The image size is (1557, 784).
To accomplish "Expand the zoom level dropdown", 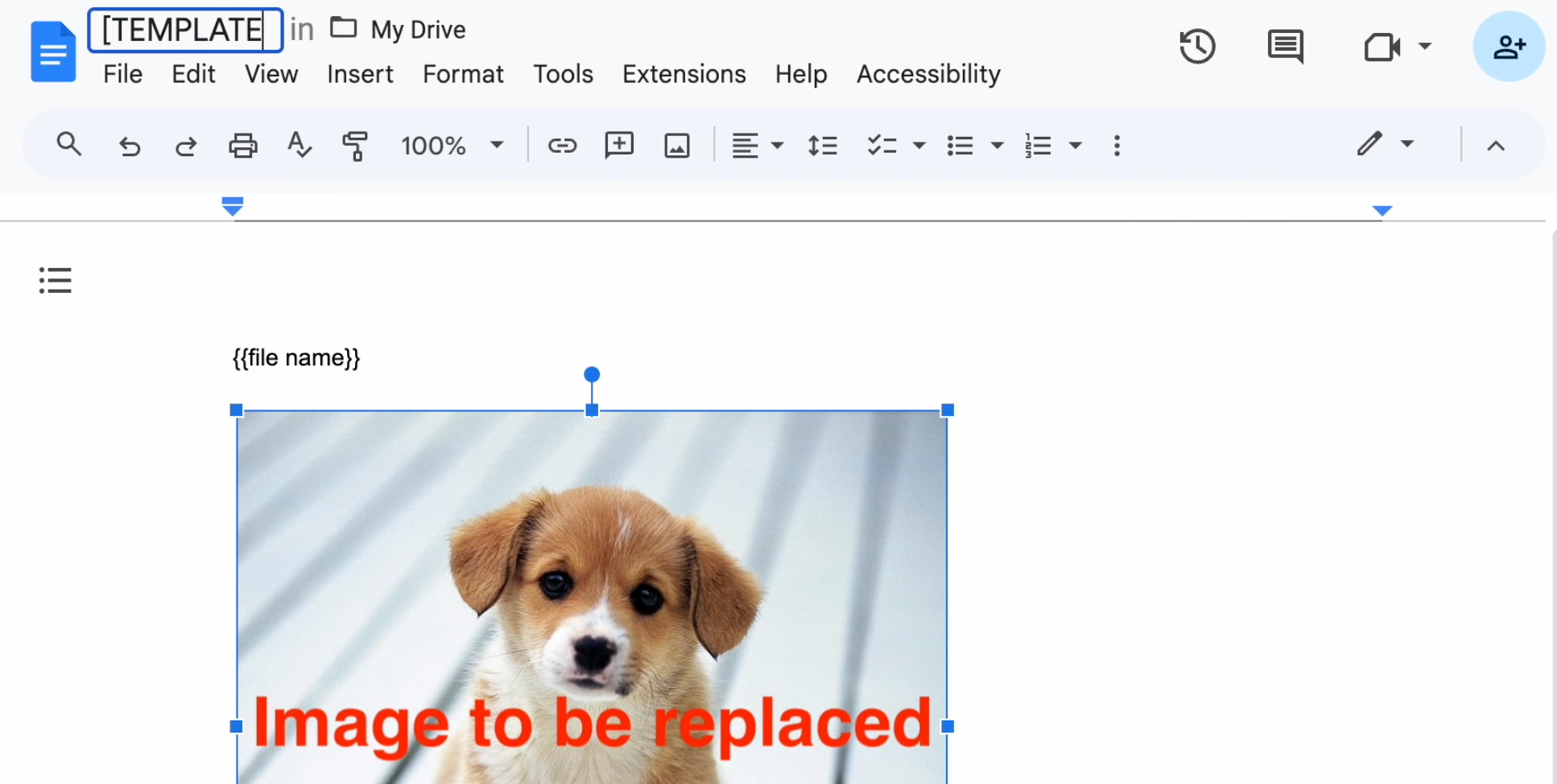I will tap(497, 146).
